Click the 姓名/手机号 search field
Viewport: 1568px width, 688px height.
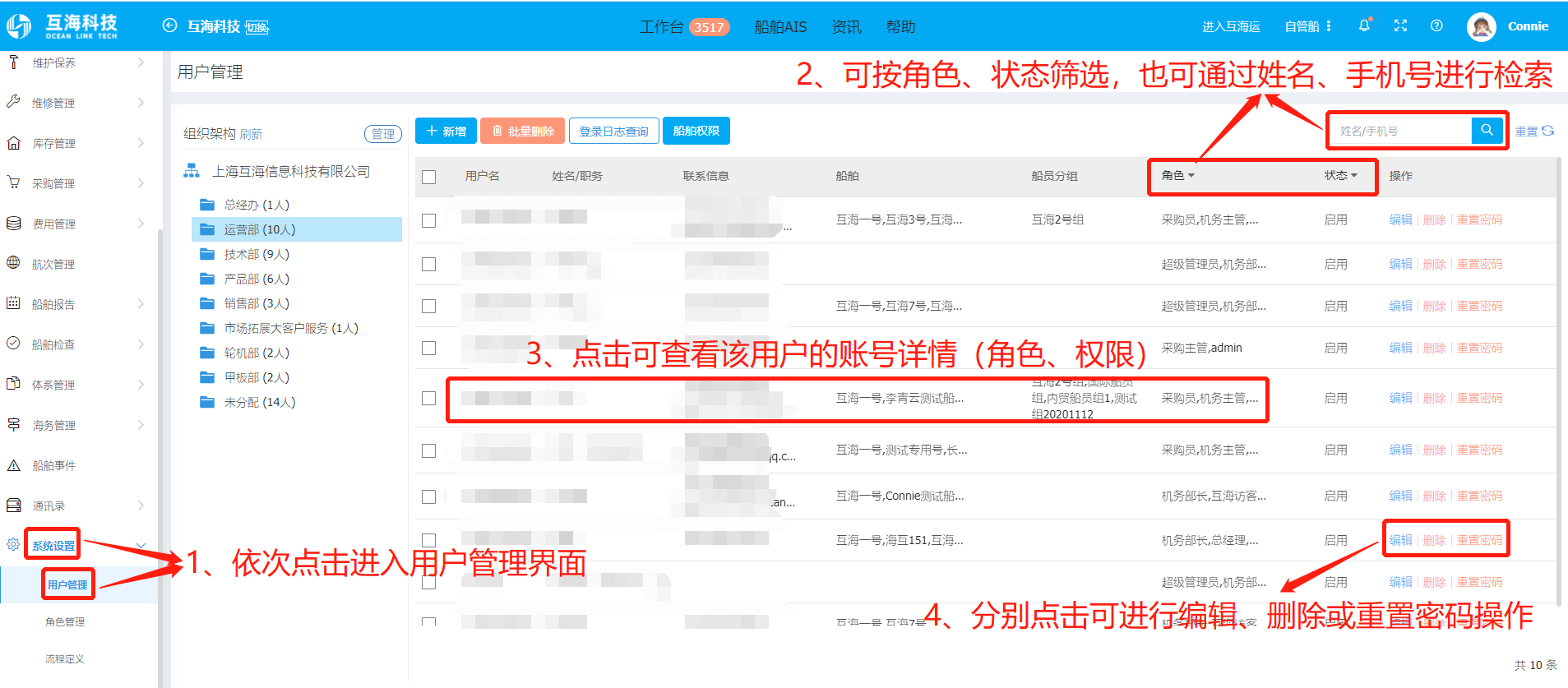(1399, 131)
